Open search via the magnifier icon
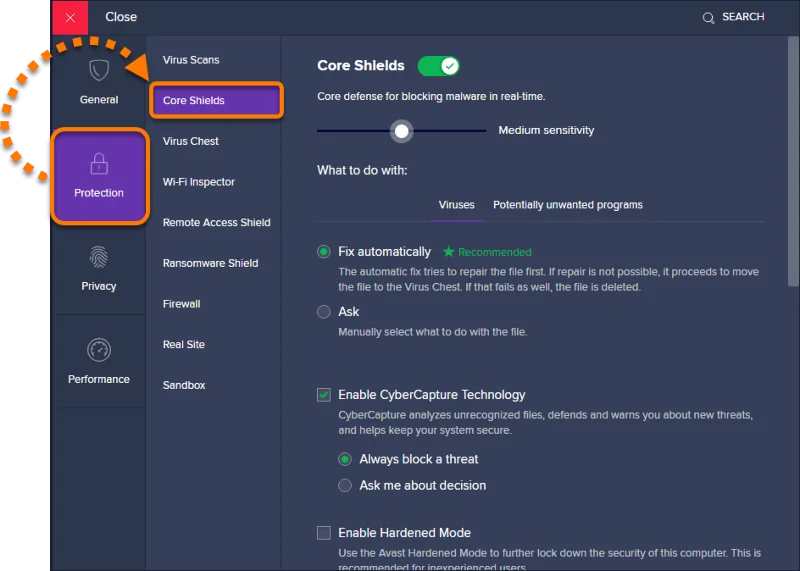The image size is (800, 571). coord(708,18)
